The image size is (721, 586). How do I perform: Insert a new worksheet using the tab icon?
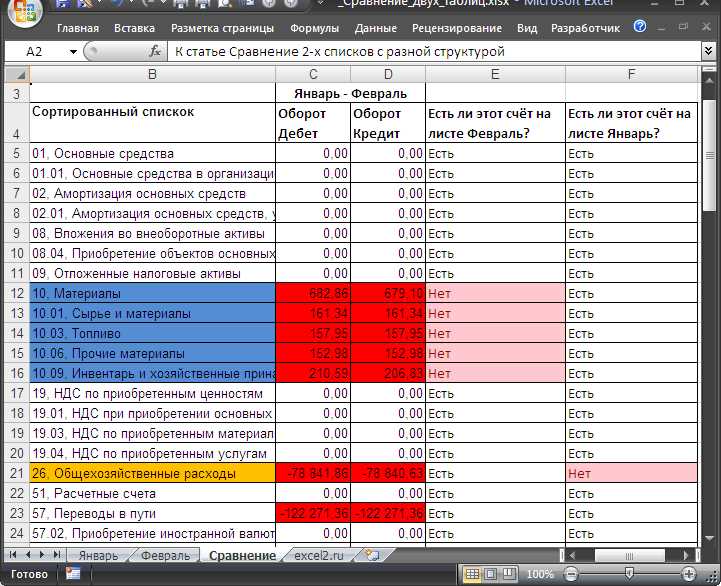372,555
